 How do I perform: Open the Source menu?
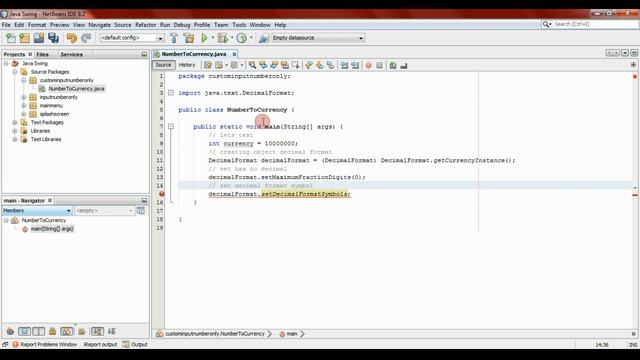[x=122, y=25]
